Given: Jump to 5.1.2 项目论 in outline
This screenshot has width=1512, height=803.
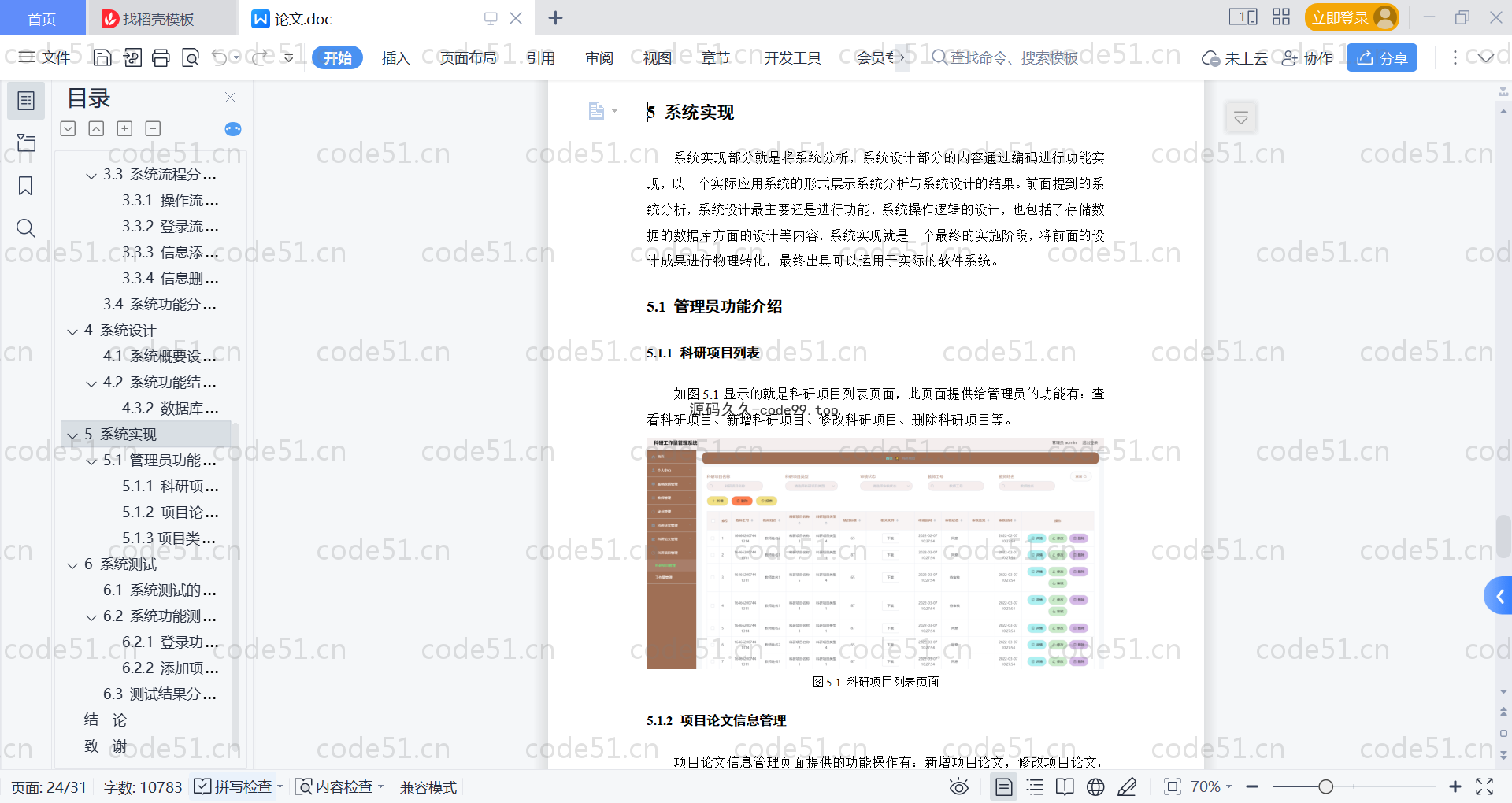Looking at the screenshot, I should tap(170, 512).
